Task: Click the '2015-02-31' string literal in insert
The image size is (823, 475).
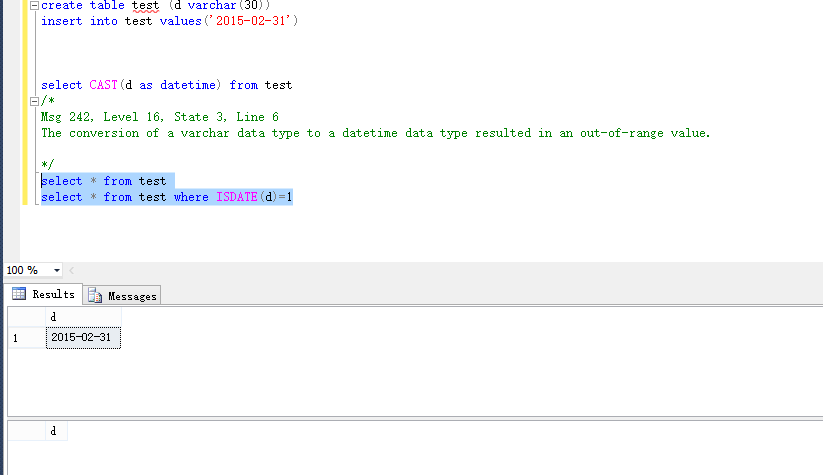Action: tap(256, 21)
